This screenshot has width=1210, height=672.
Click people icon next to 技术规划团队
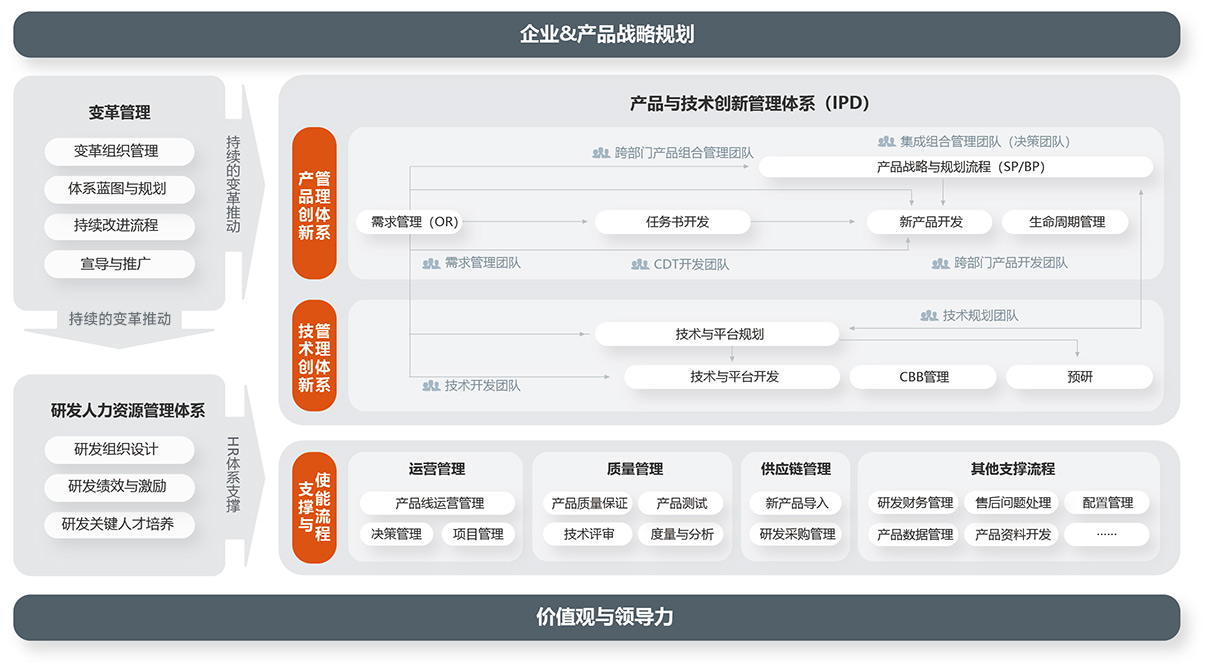click(929, 315)
